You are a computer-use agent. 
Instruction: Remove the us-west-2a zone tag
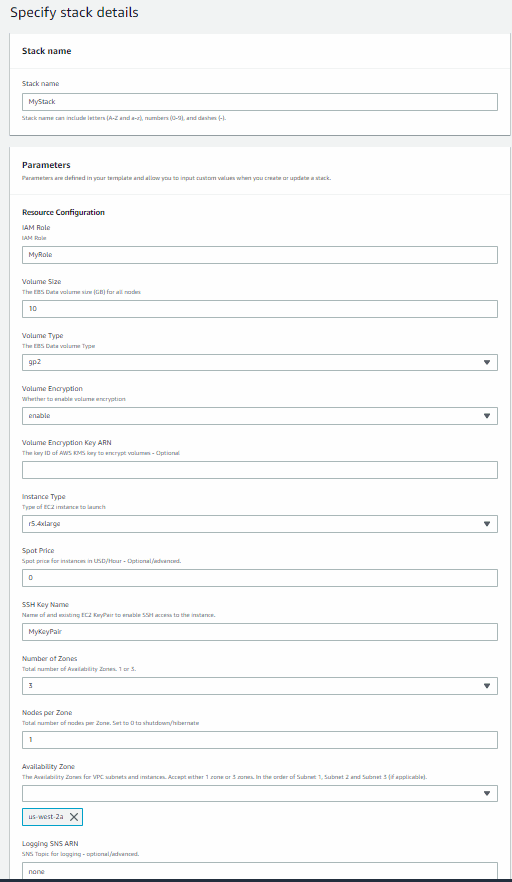tap(74, 817)
